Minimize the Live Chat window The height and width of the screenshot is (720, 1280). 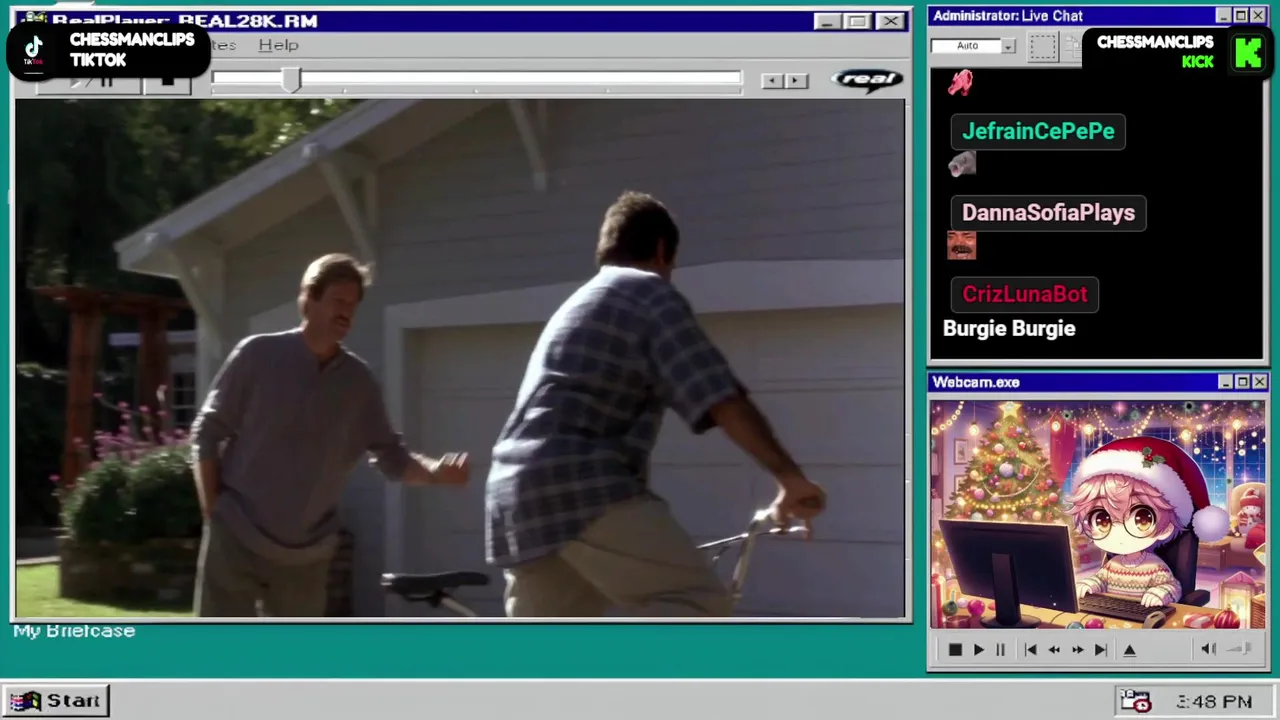[x=1224, y=16]
